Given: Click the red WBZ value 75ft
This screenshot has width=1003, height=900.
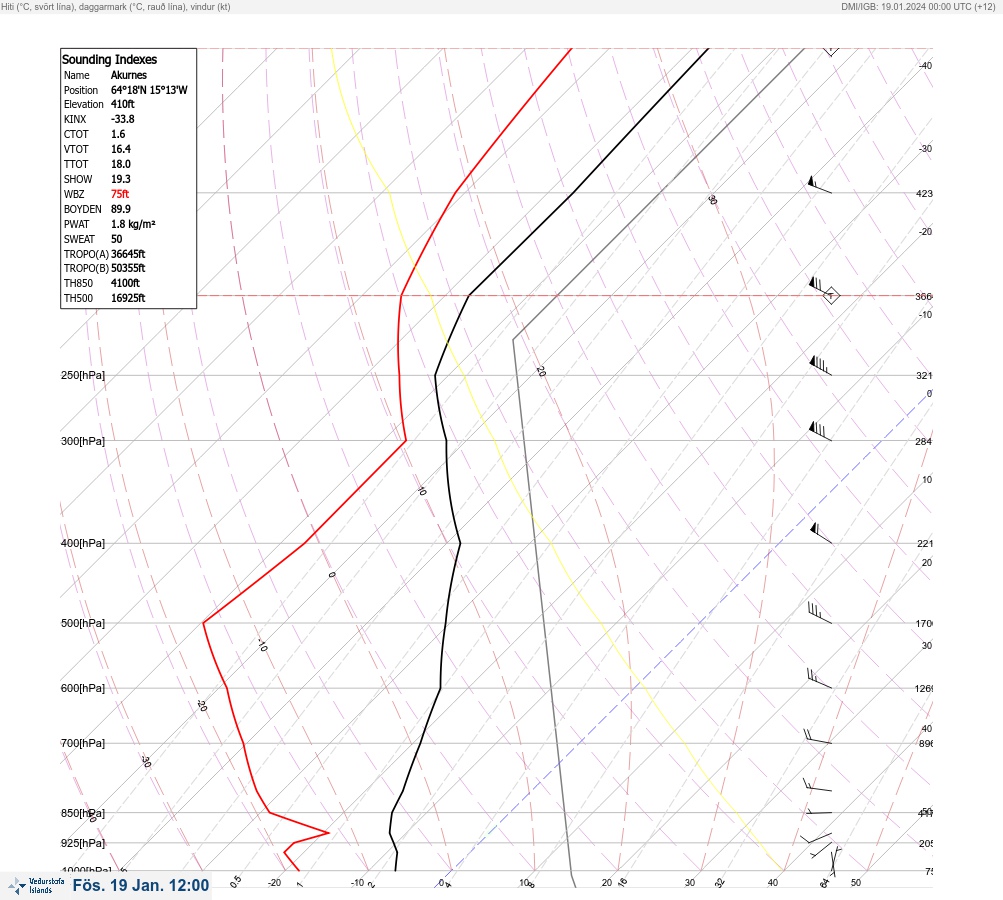Looking at the screenshot, I should click(120, 194).
